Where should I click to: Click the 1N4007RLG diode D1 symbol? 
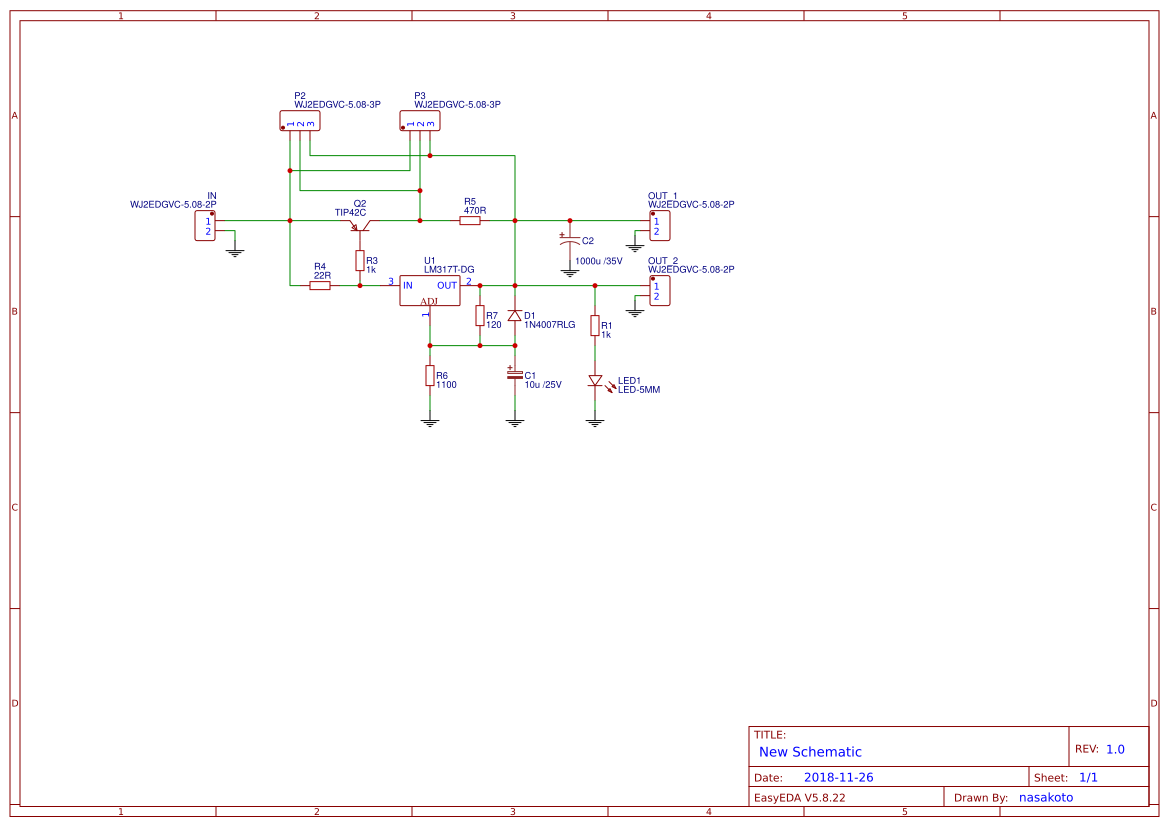click(514, 317)
